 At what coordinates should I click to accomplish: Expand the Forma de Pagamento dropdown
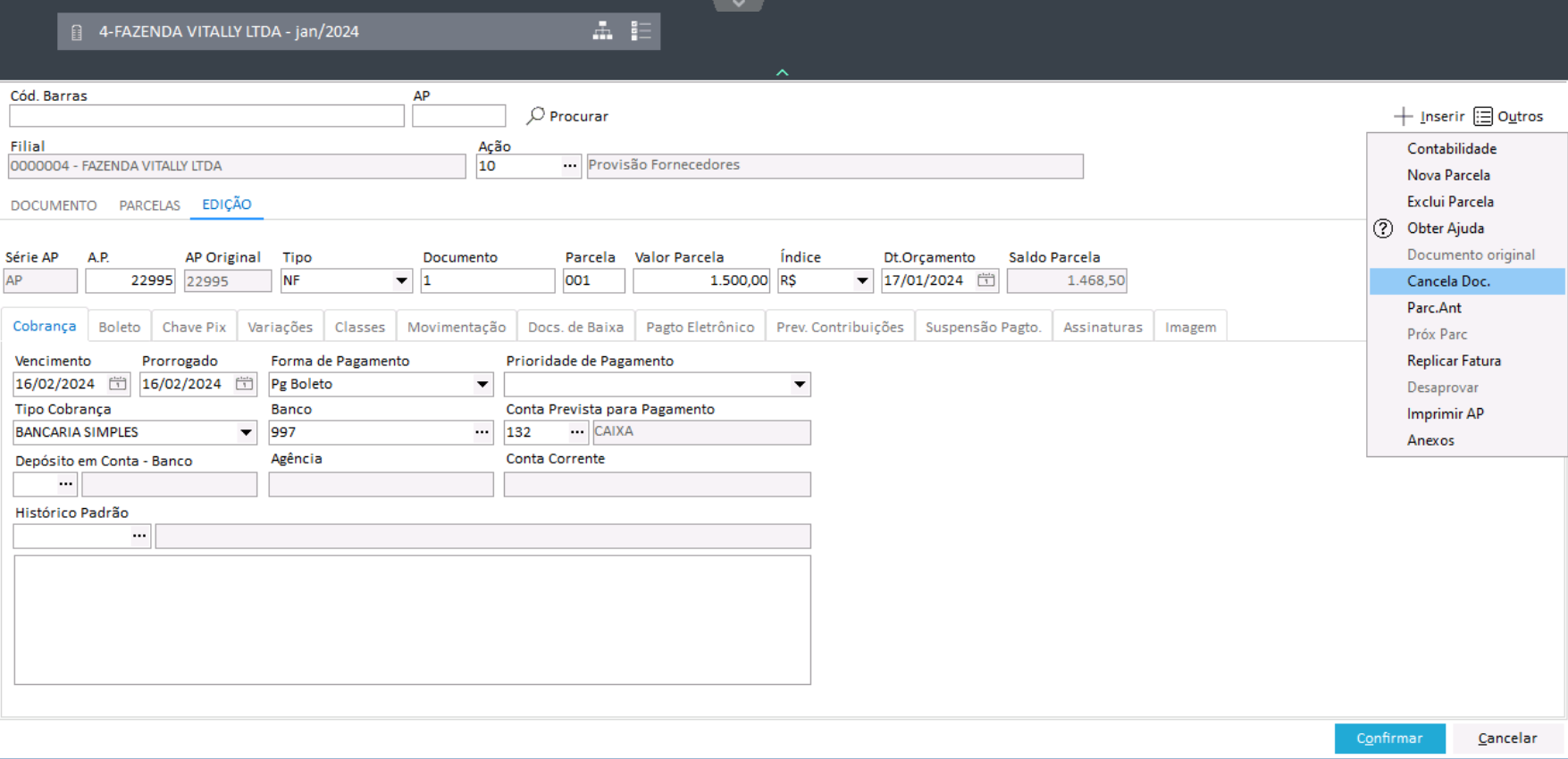point(482,385)
